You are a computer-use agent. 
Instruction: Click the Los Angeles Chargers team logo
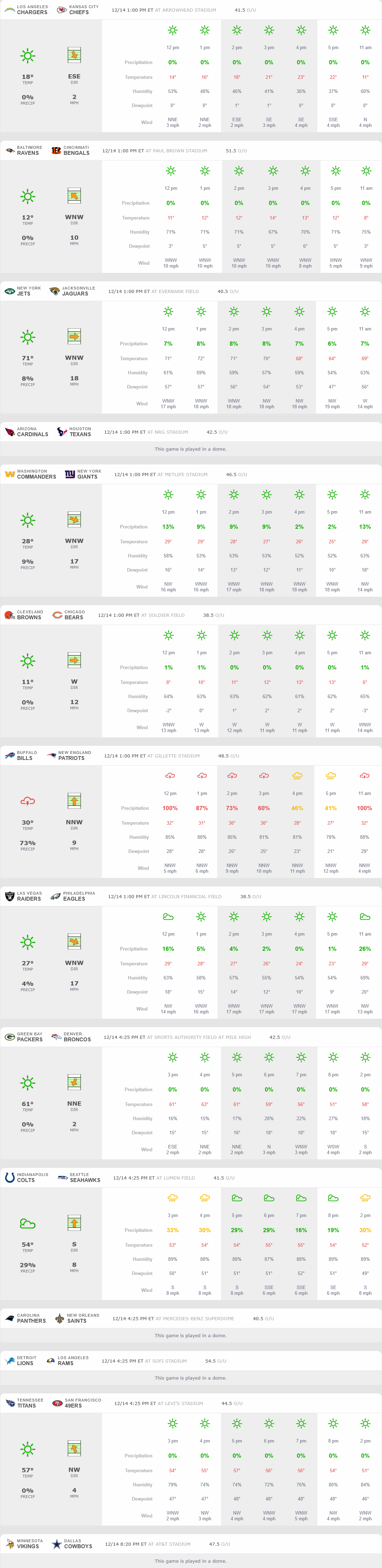pos(9,10)
